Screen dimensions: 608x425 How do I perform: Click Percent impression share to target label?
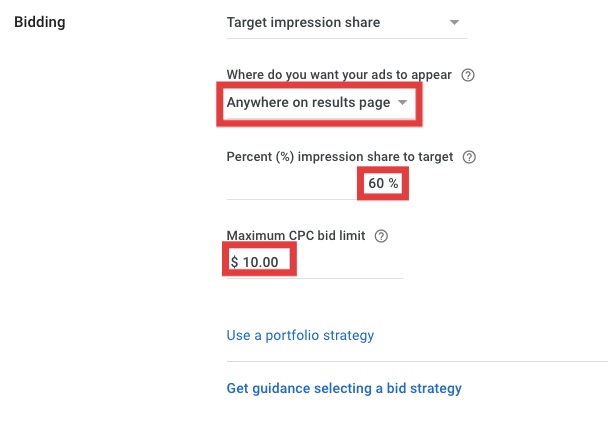click(340, 157)
